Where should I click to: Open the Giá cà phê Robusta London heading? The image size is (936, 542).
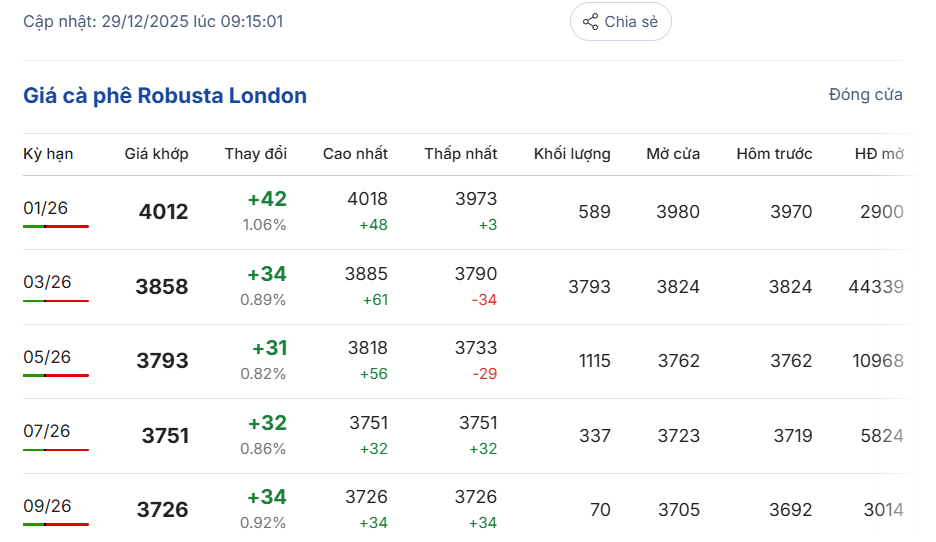pyautogui.click(x=165, y=96)
